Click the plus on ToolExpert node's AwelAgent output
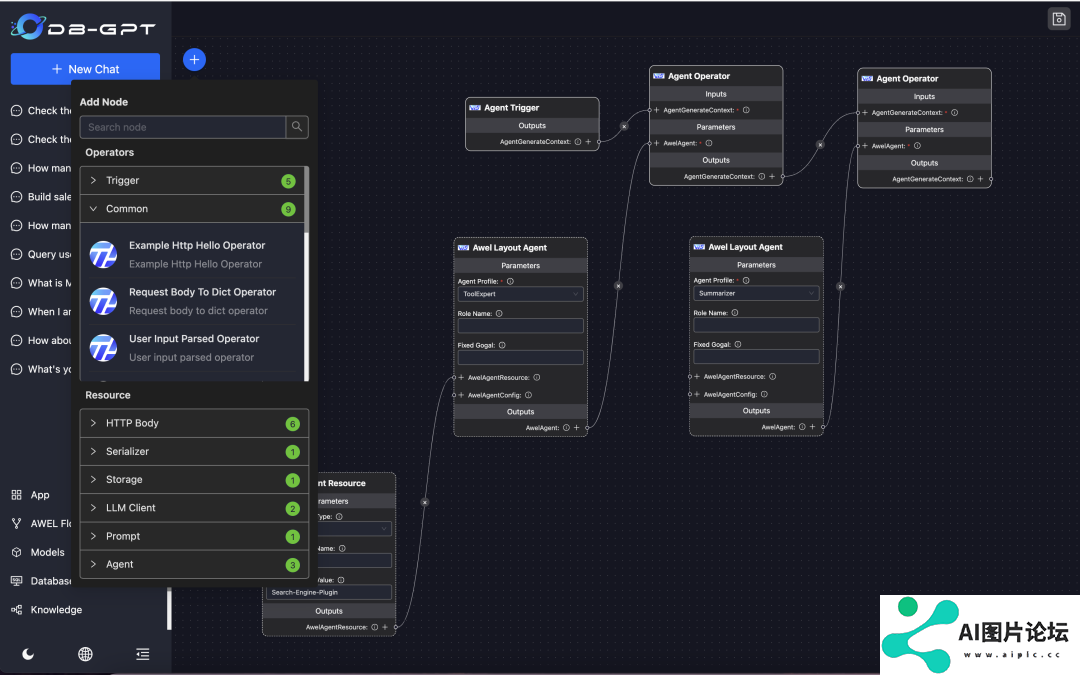1080x675 pixels. (577, 428)
